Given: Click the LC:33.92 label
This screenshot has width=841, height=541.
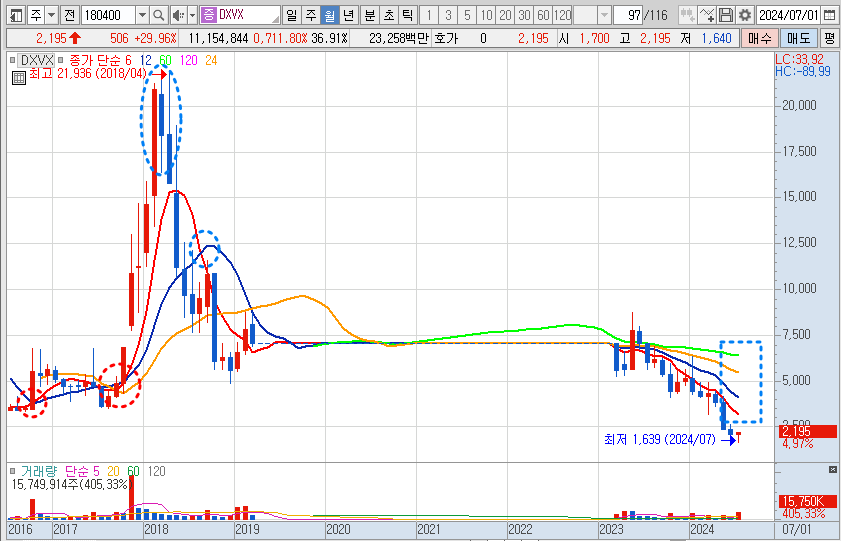Looking at the screenshot, I should (x=799, y=58).
